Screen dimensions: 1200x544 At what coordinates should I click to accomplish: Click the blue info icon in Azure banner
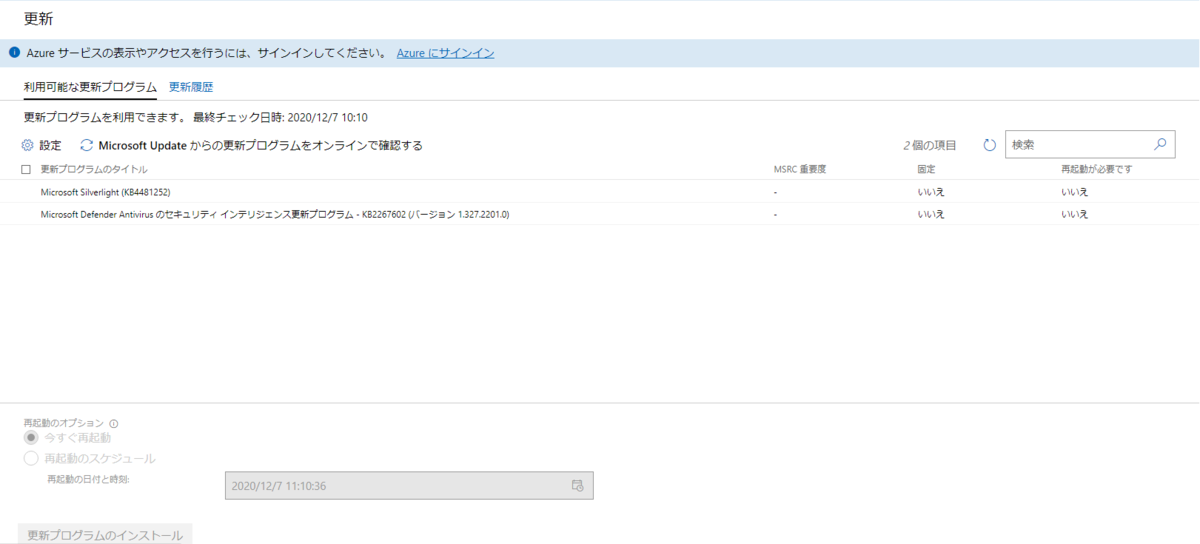coord(14,53)
